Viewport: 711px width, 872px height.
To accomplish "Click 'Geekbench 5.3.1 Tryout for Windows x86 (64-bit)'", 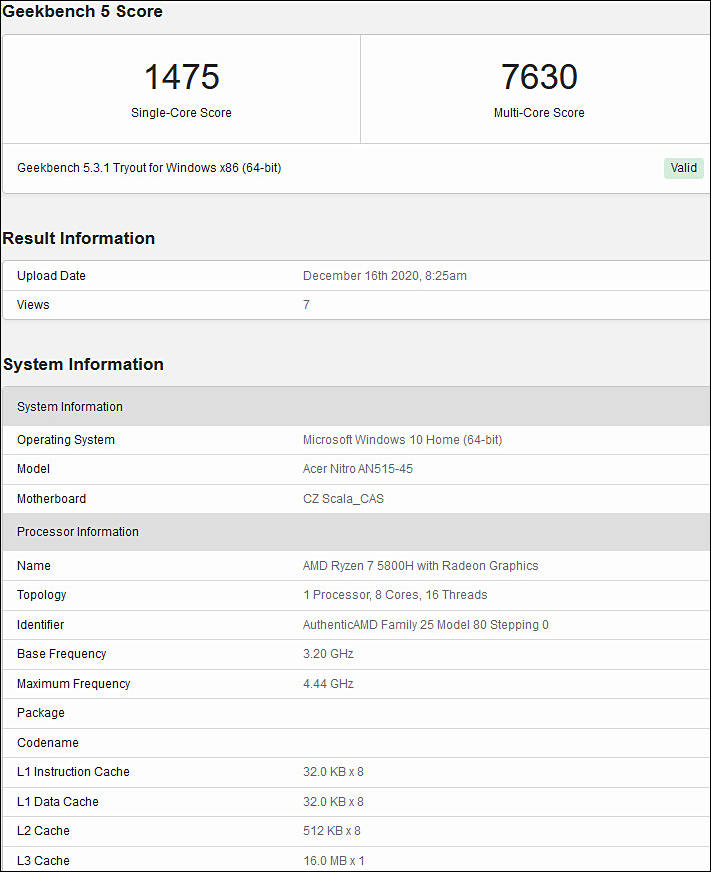I will click(x=149, y=168).
